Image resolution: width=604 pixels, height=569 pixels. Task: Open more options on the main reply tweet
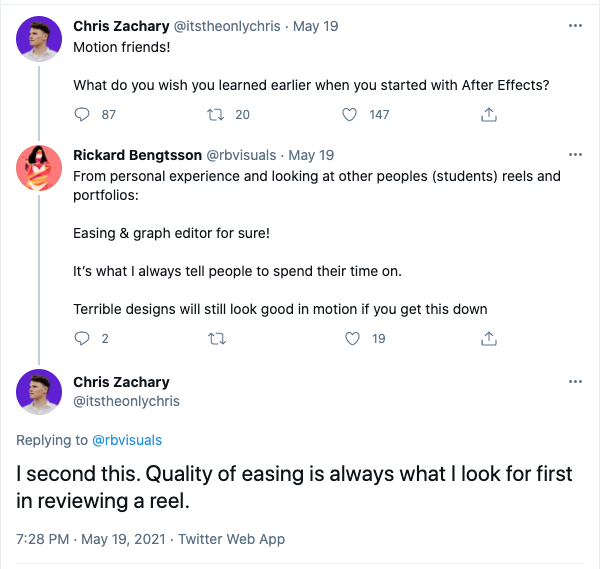point(575,382)
